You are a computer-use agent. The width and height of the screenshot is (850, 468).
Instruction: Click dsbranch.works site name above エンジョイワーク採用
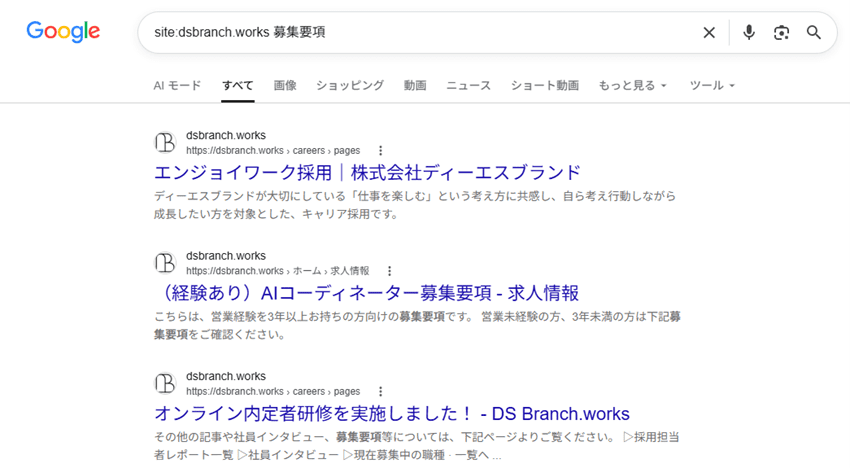226,135
